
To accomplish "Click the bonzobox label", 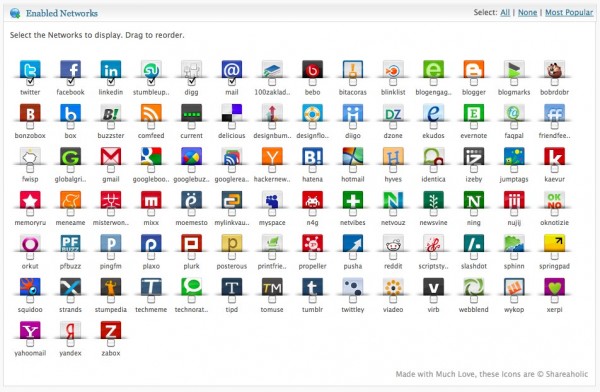I will click(x=30, y=136).
